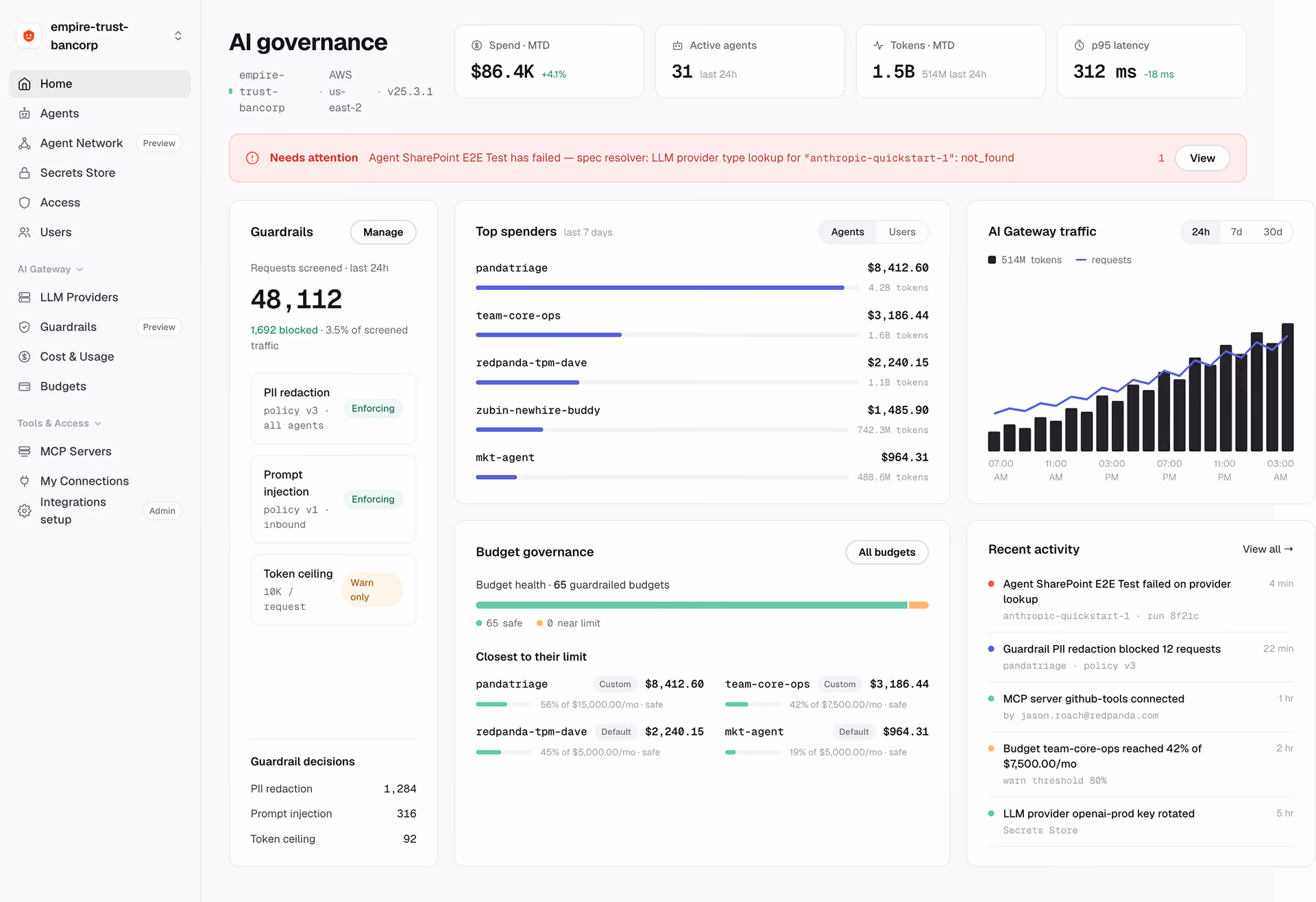Collapse the Tools & Access section
The height and width of the screenshot is (902, 1316).
pos(59,423)
